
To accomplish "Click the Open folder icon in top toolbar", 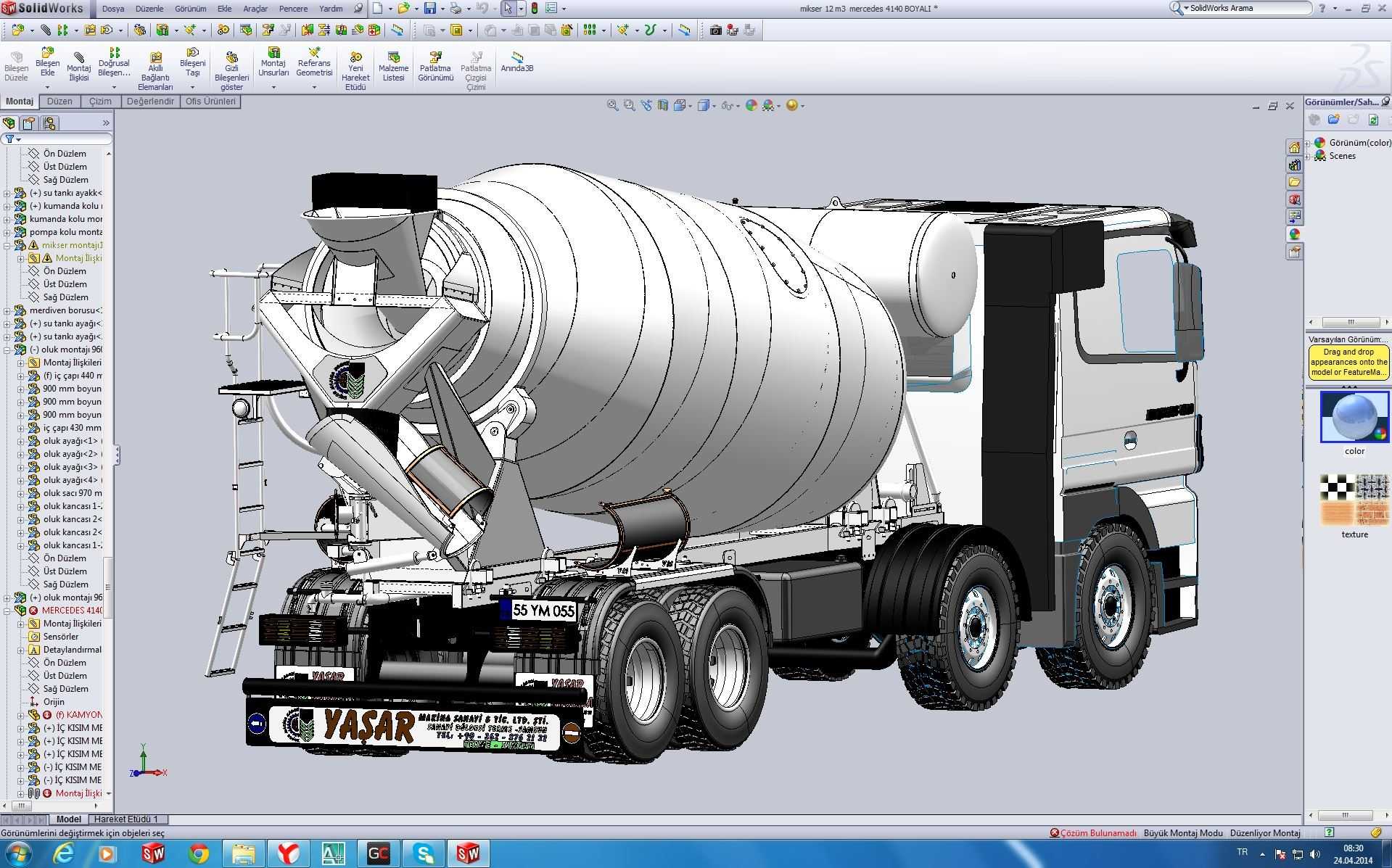I will [403, 9].
